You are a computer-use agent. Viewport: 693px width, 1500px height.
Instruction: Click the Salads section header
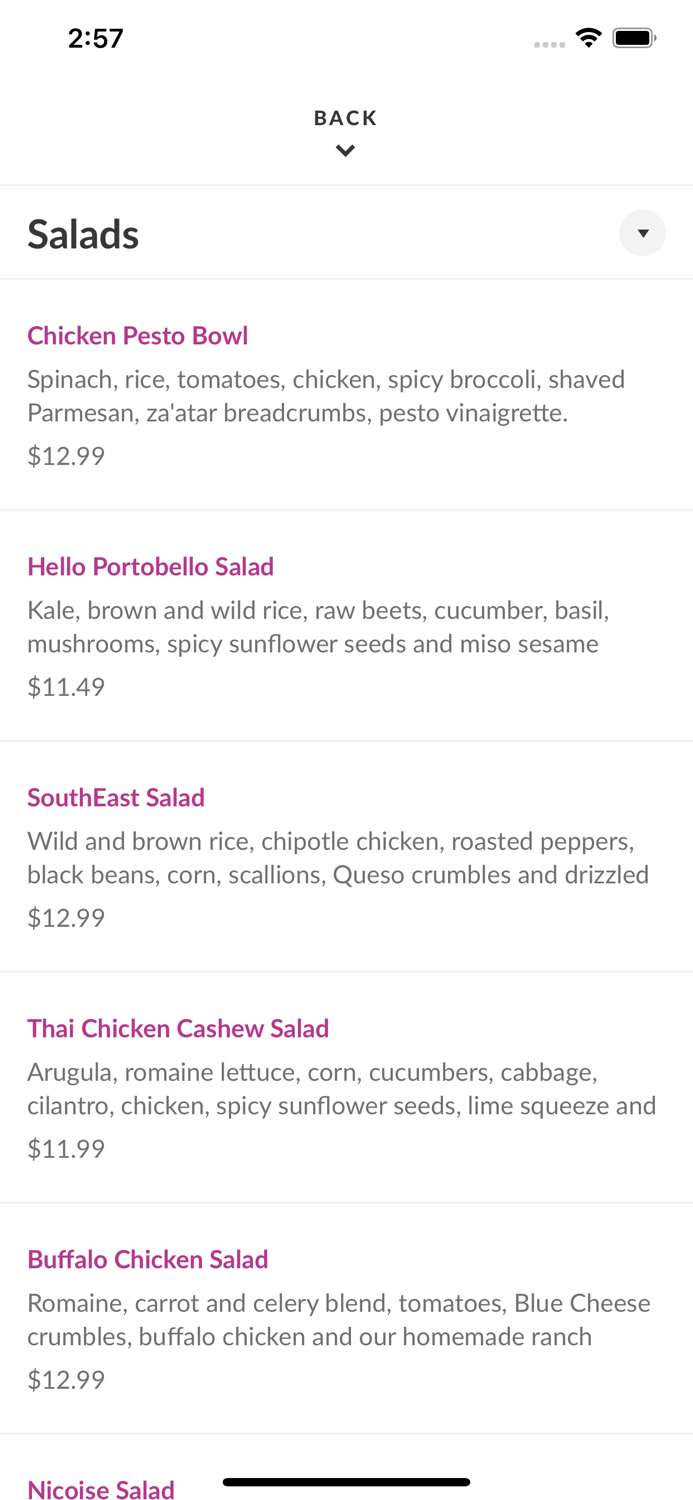point(83,233)
